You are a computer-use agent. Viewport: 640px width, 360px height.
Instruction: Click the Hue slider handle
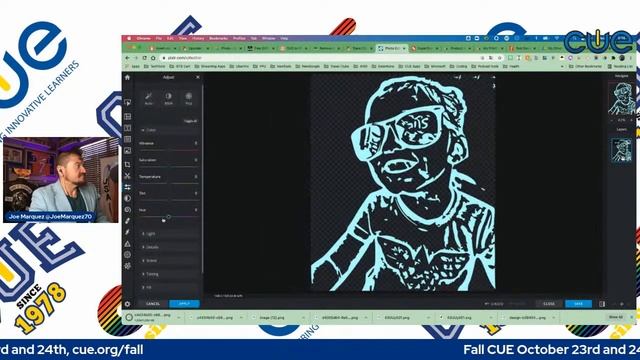pyautogui.click(x=168, y=217)
